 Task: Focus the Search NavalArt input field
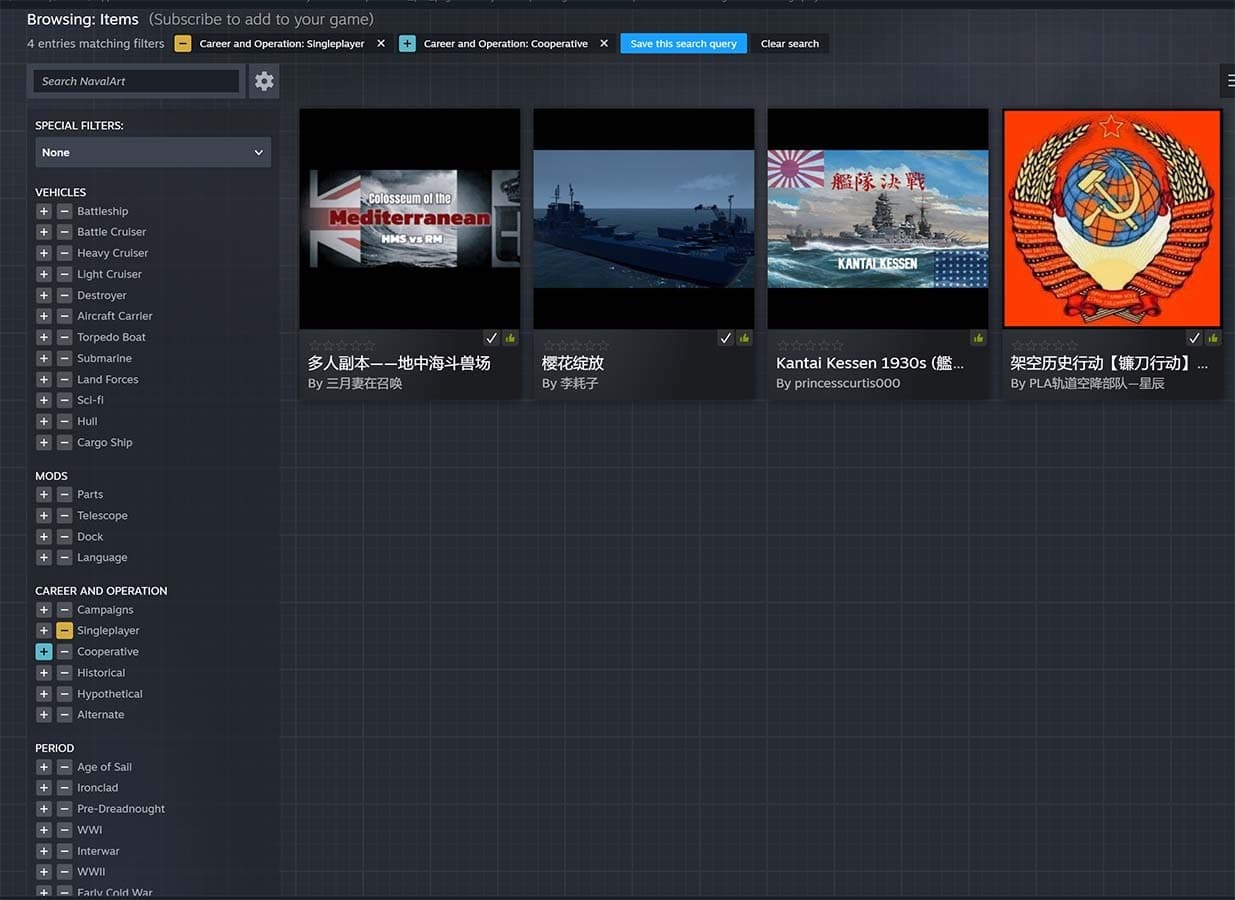point(137,81)
